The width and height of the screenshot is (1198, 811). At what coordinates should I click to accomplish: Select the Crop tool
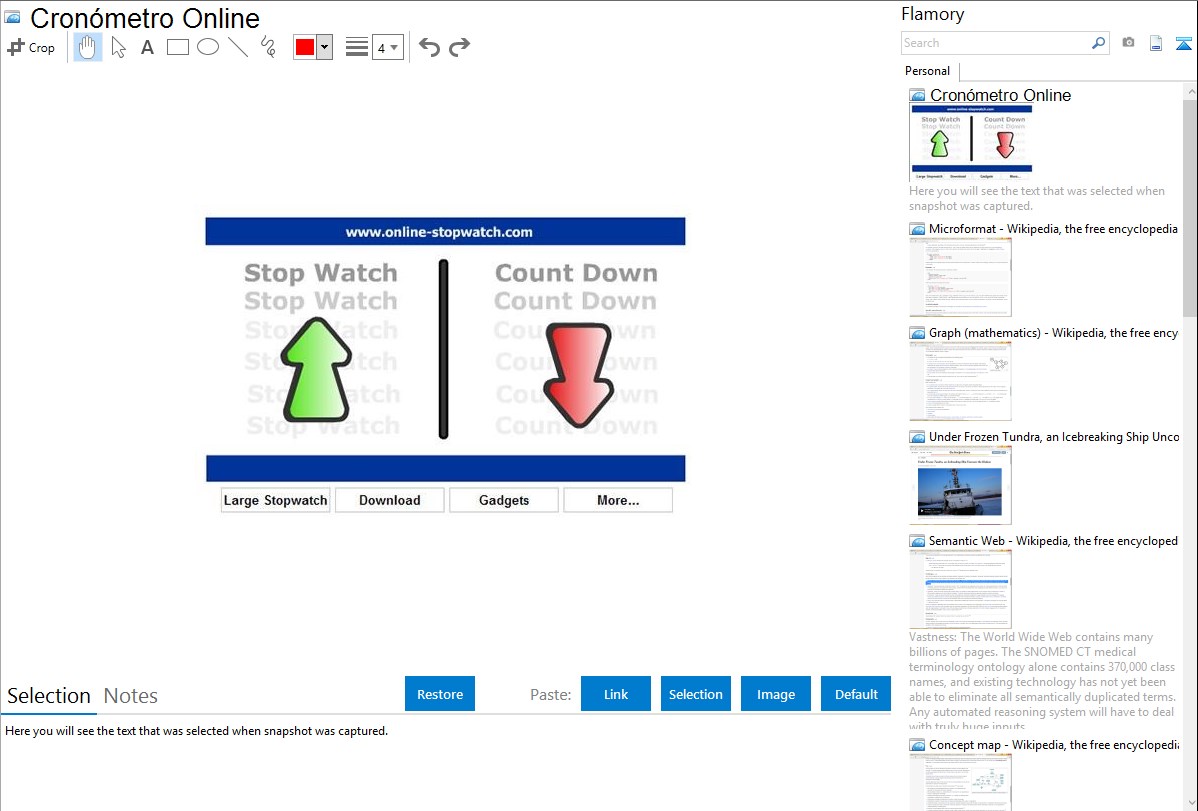click(x=31, y=47)
